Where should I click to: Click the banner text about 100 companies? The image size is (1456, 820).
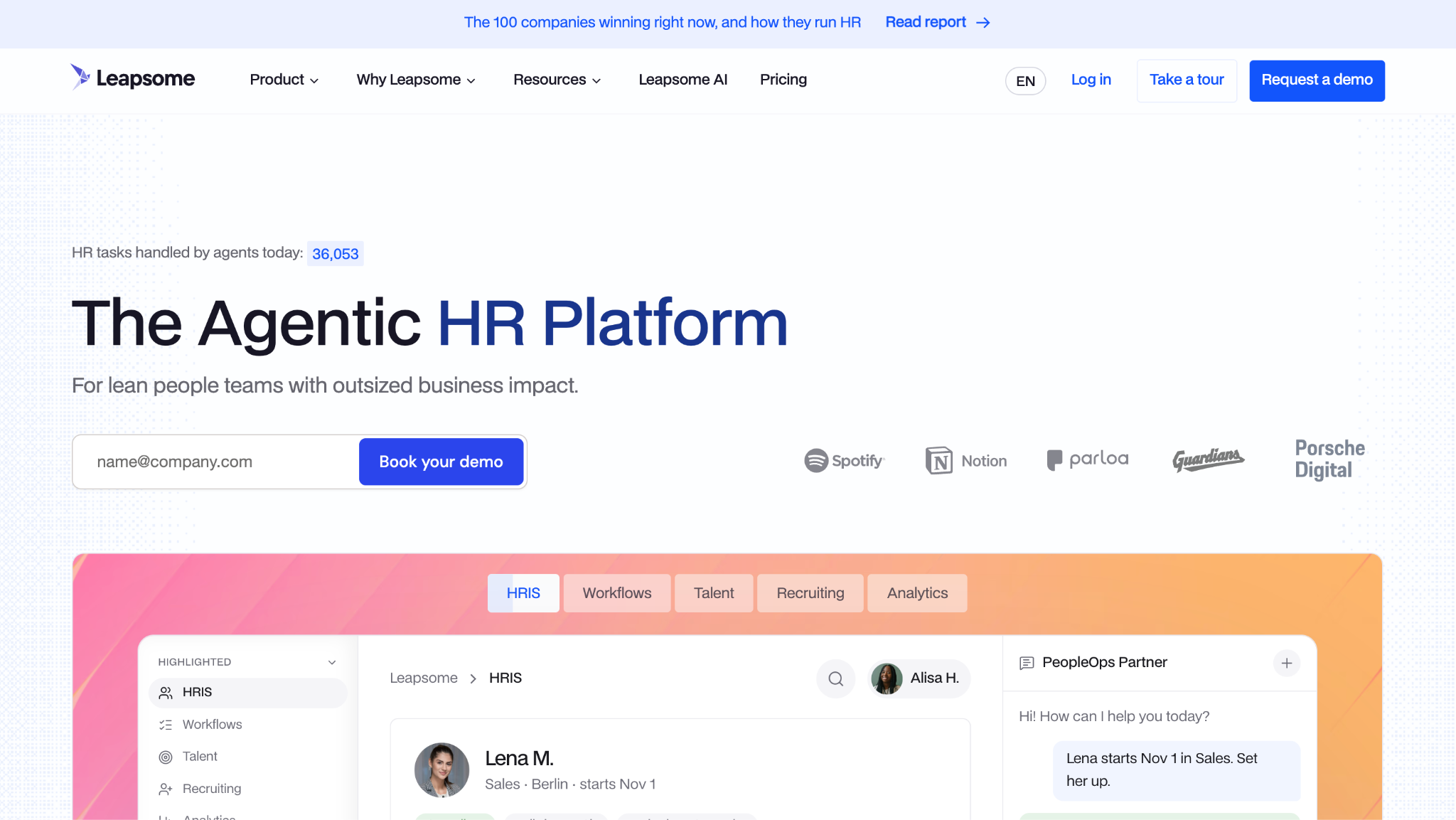(x=663, y=22)
